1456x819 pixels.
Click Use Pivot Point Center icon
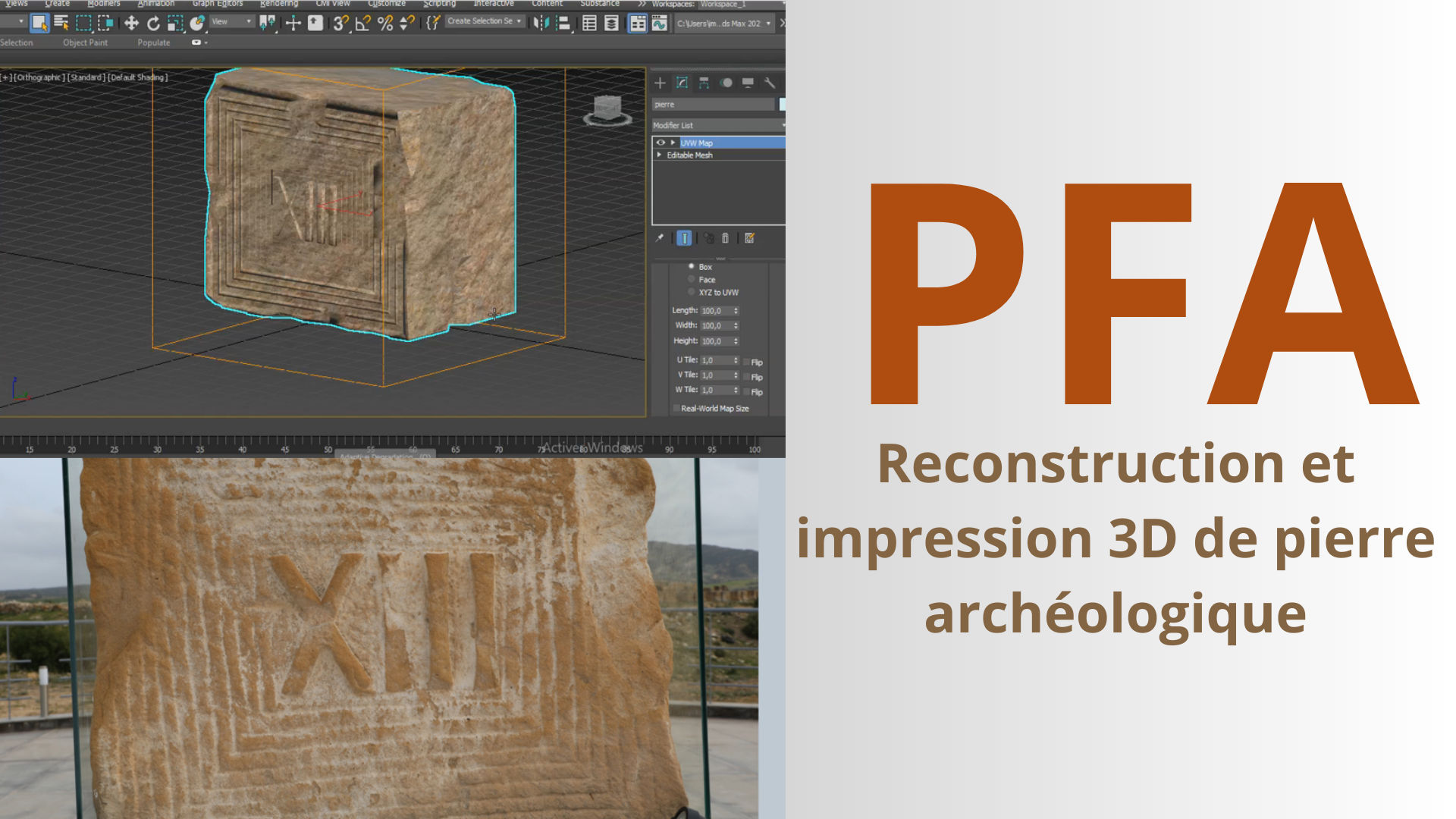(267, 24)
